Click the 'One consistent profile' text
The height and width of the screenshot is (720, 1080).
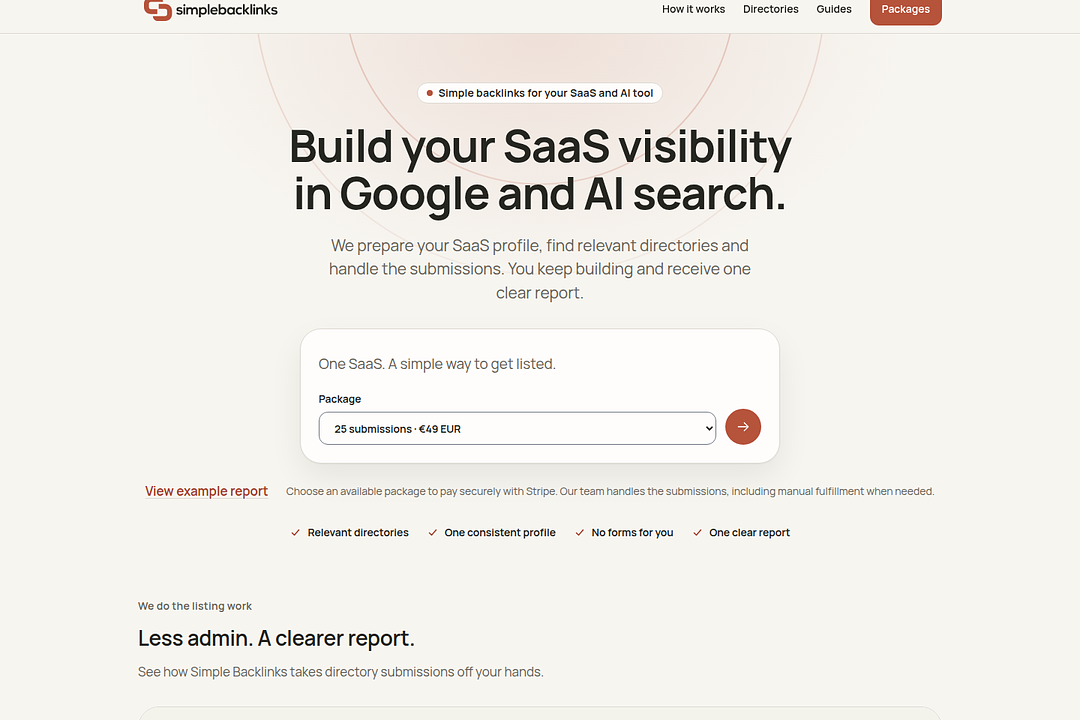coord(500,533)
